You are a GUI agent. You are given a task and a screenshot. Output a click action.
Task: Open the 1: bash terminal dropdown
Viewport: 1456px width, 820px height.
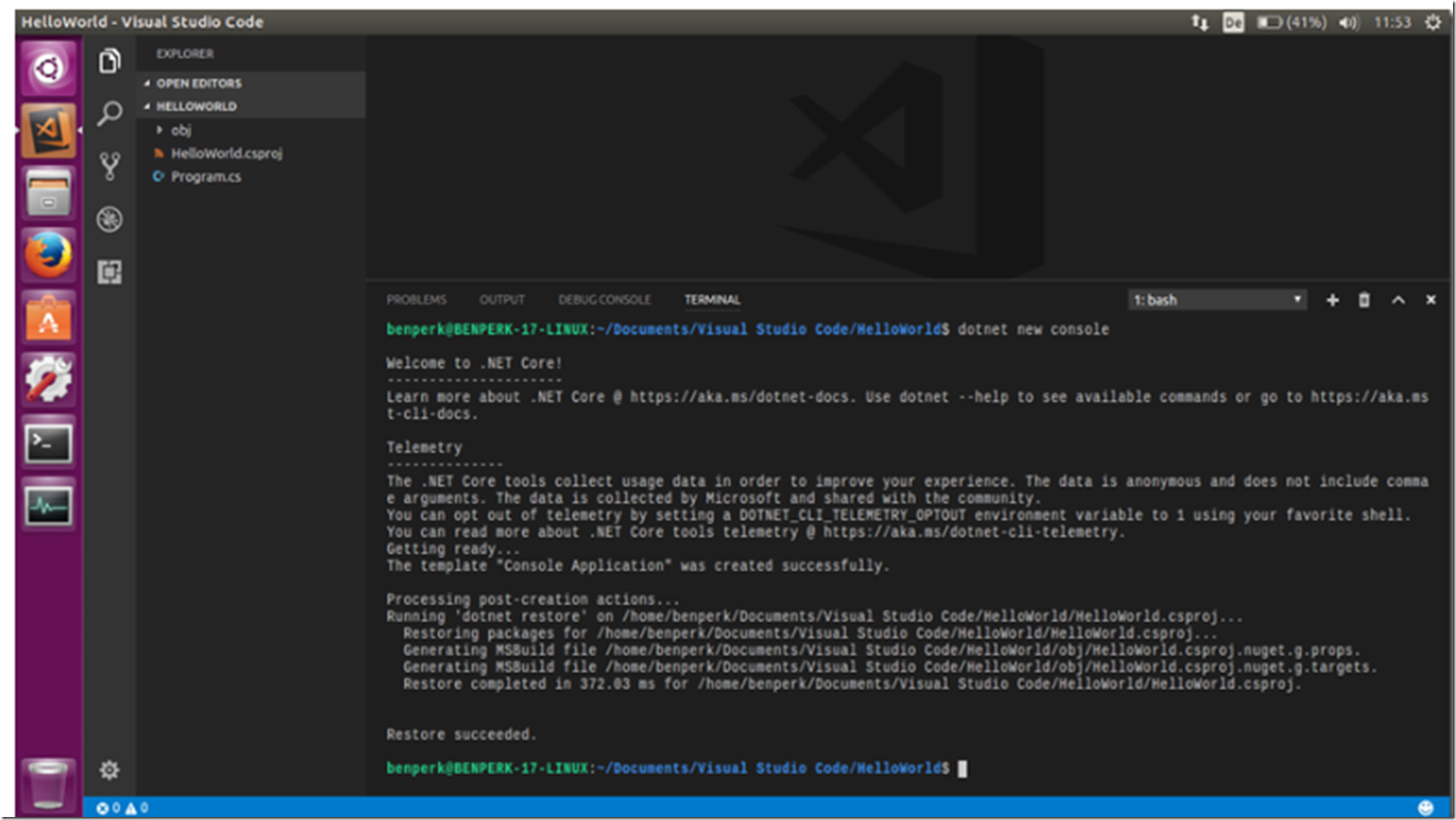click(1217, 300)
